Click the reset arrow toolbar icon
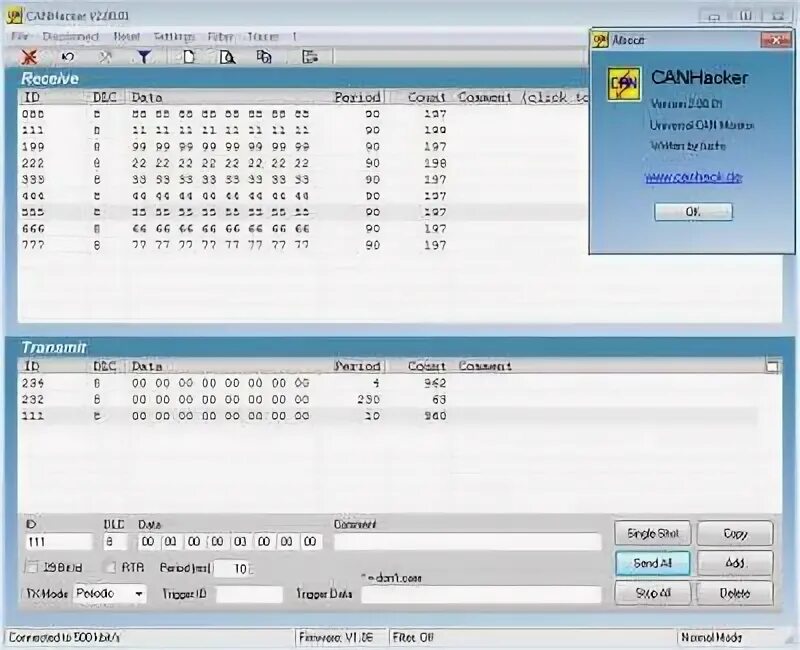The width and height of the screenshot is (800, 650). (x=68, y=57)
